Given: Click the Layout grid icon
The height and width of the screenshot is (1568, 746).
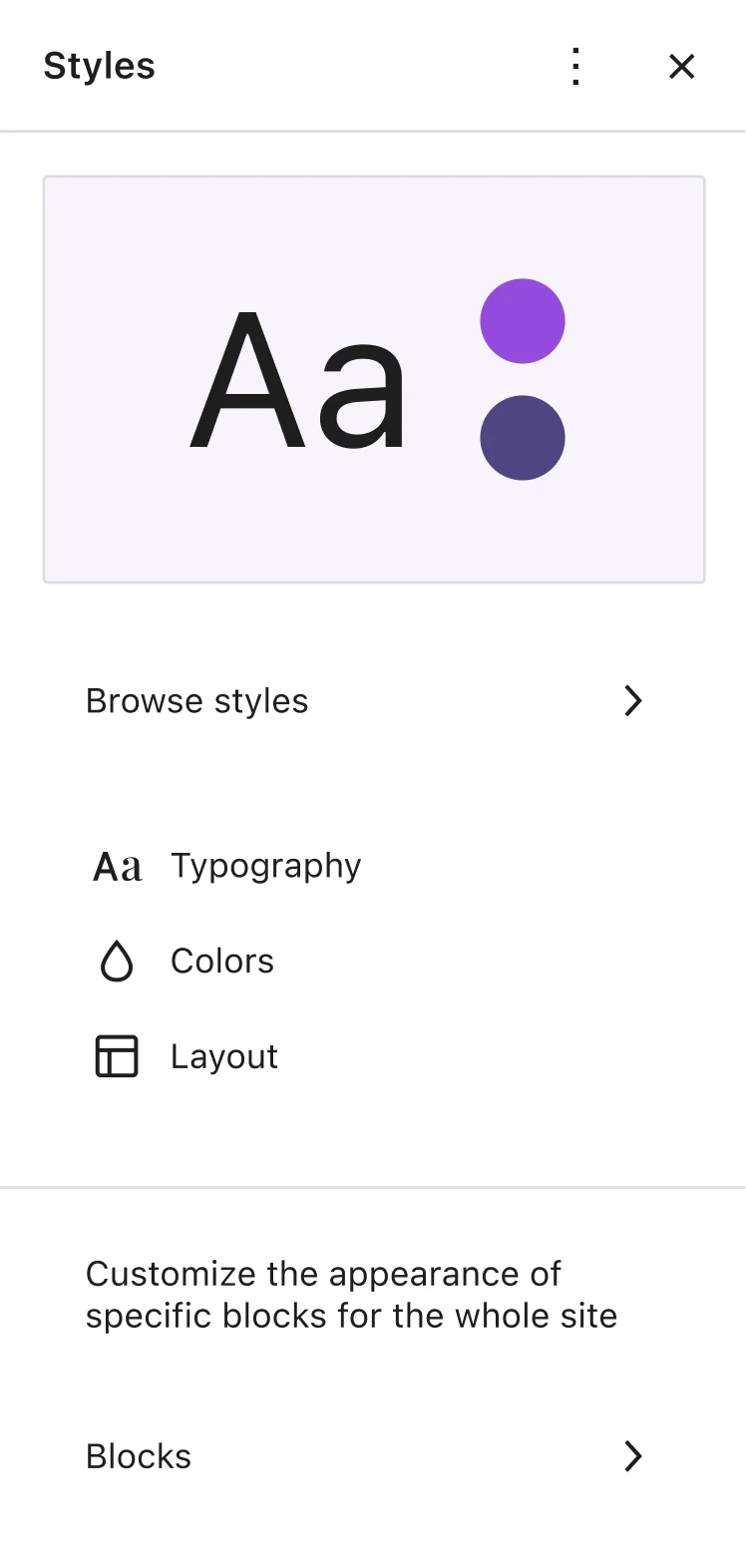Looking at the screenshot, I should pyautogui.click(x=117, y=1056).
